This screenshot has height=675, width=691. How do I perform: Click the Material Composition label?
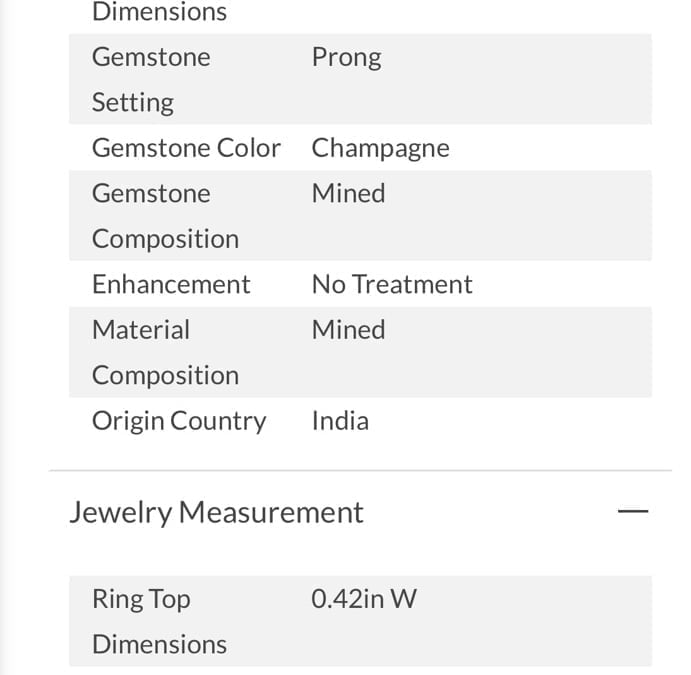pos(165,352)
